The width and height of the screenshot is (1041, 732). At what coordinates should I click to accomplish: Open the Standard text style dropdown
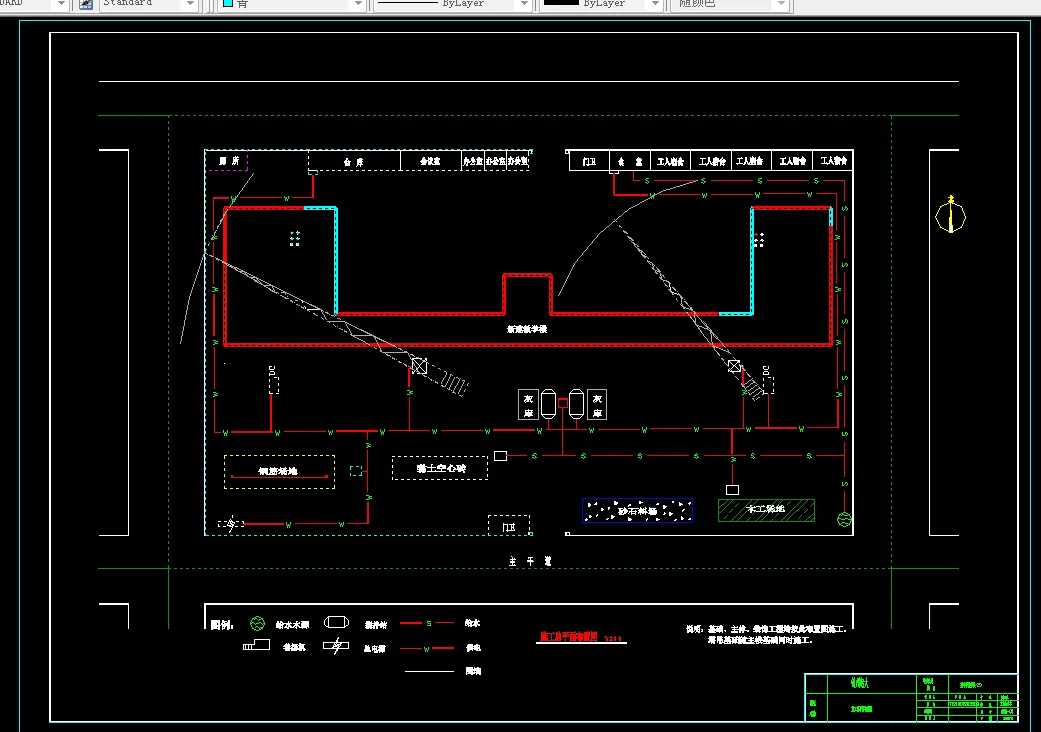click(x=191, y=4)
